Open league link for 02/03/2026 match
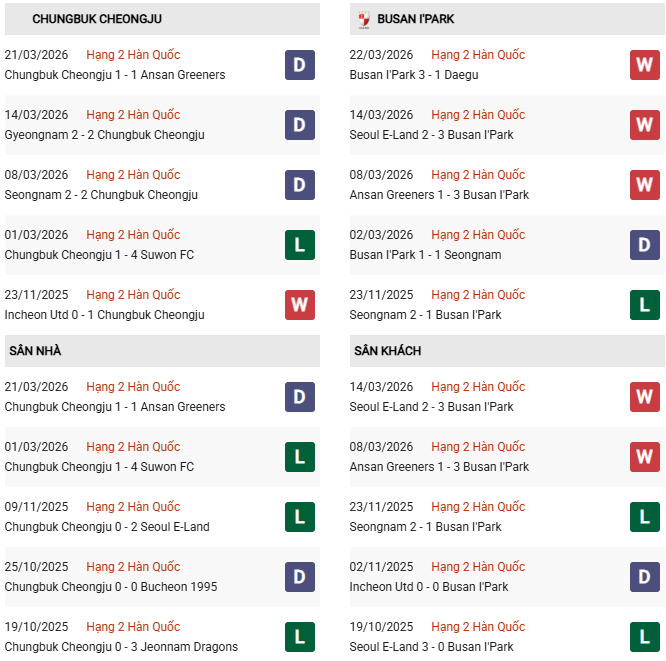Viewport: 666px width, 661px height. click(x=478, y=235)
